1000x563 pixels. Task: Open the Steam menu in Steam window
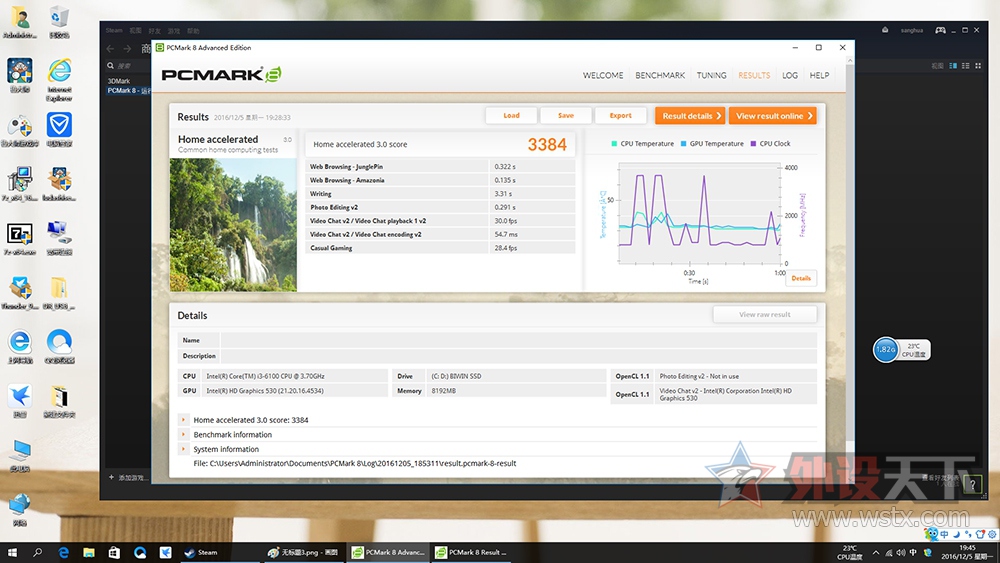(x=114, y=31)
